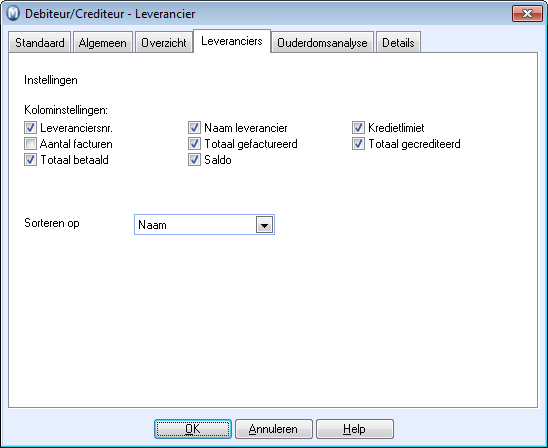Select the Overzicht tab
This screenshot has height=448, width=548.
click(x=164, y=43)
